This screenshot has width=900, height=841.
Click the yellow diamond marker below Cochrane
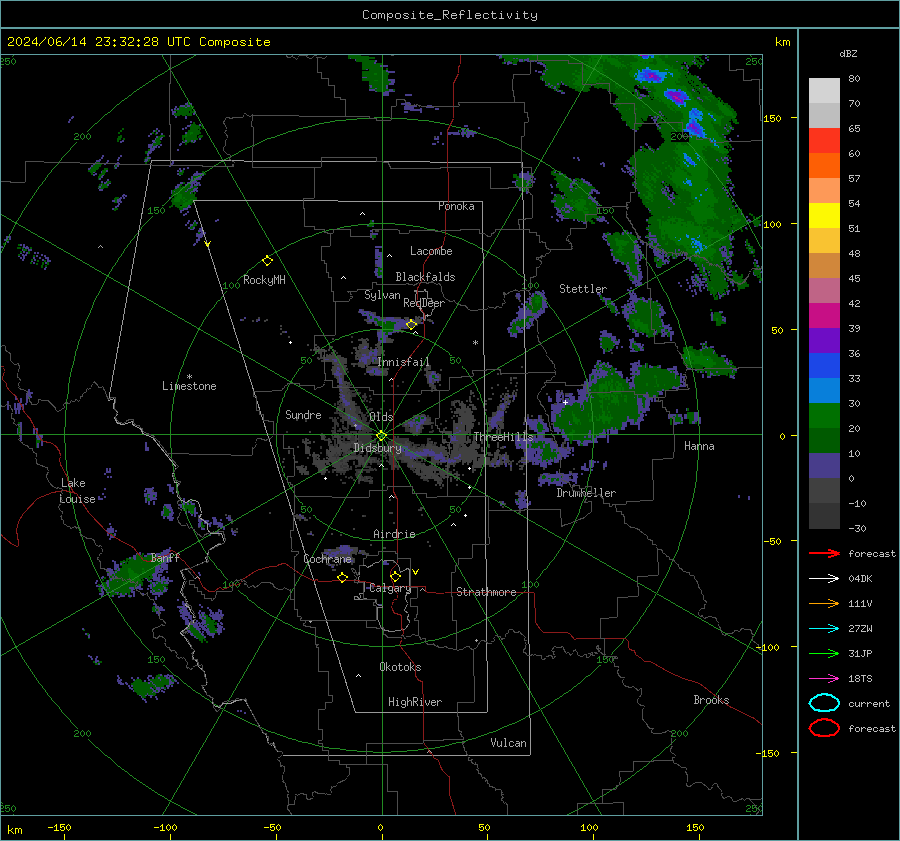(x=342, y=577)
